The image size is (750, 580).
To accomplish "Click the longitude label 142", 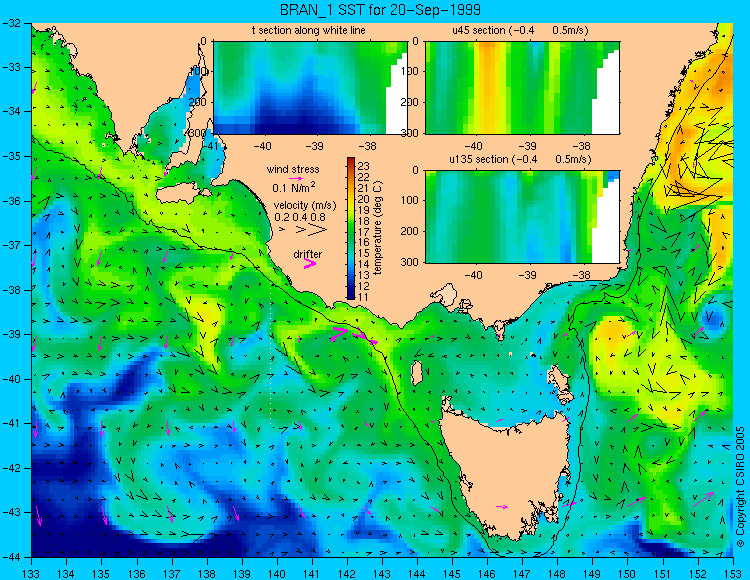I will 347,574.
